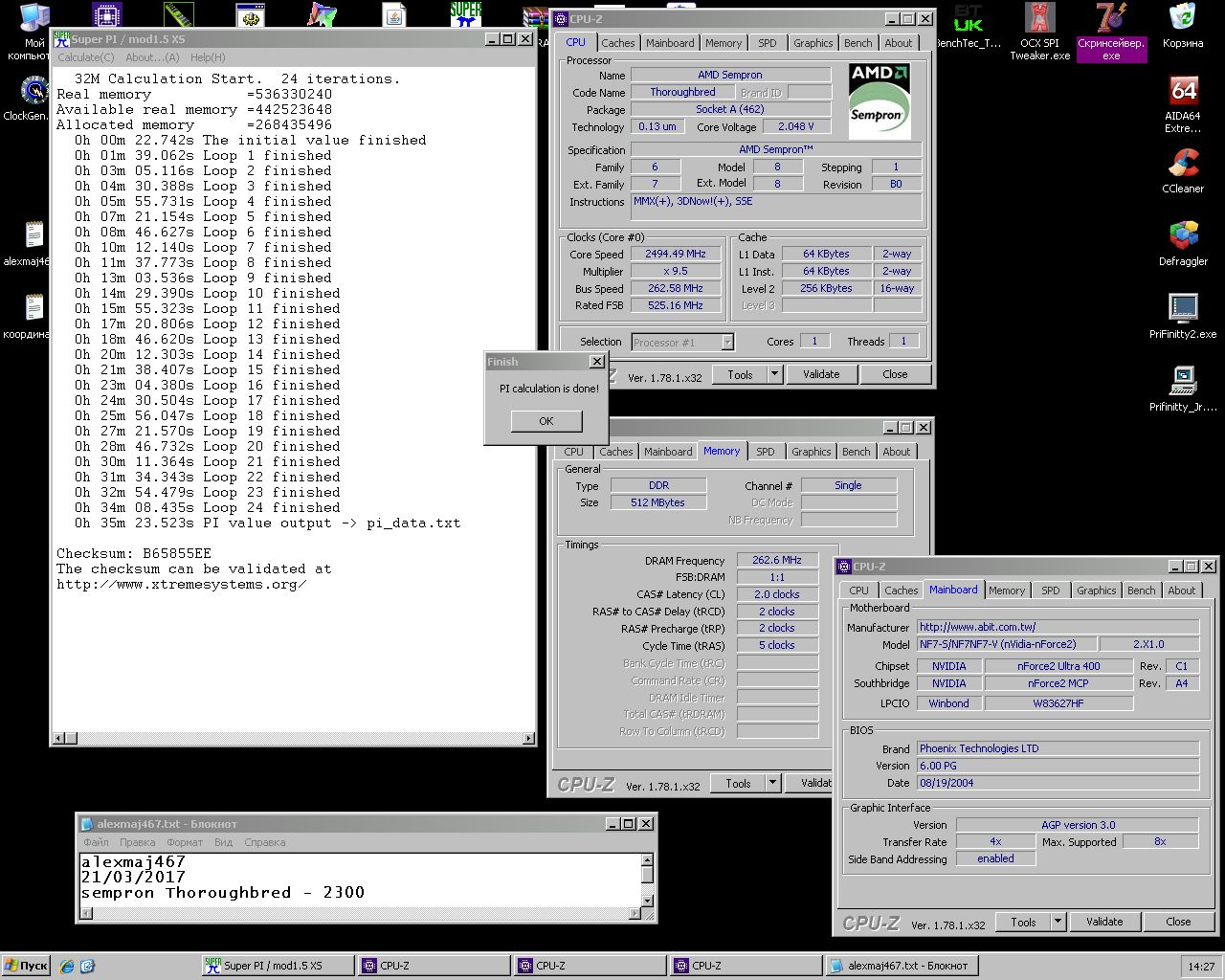This screenshot has height=980, width=1225.
Task: Click Super PI horizontal scrollbar right arrow
Action: coord(528,738)
